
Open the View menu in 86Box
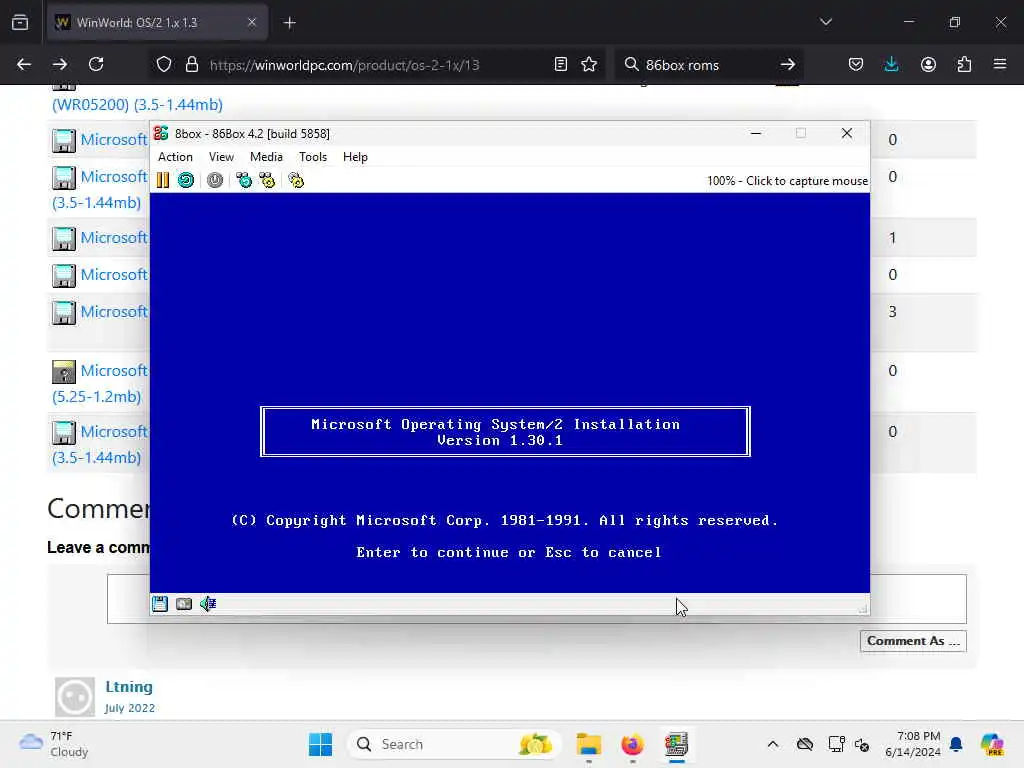click(221, 157)
